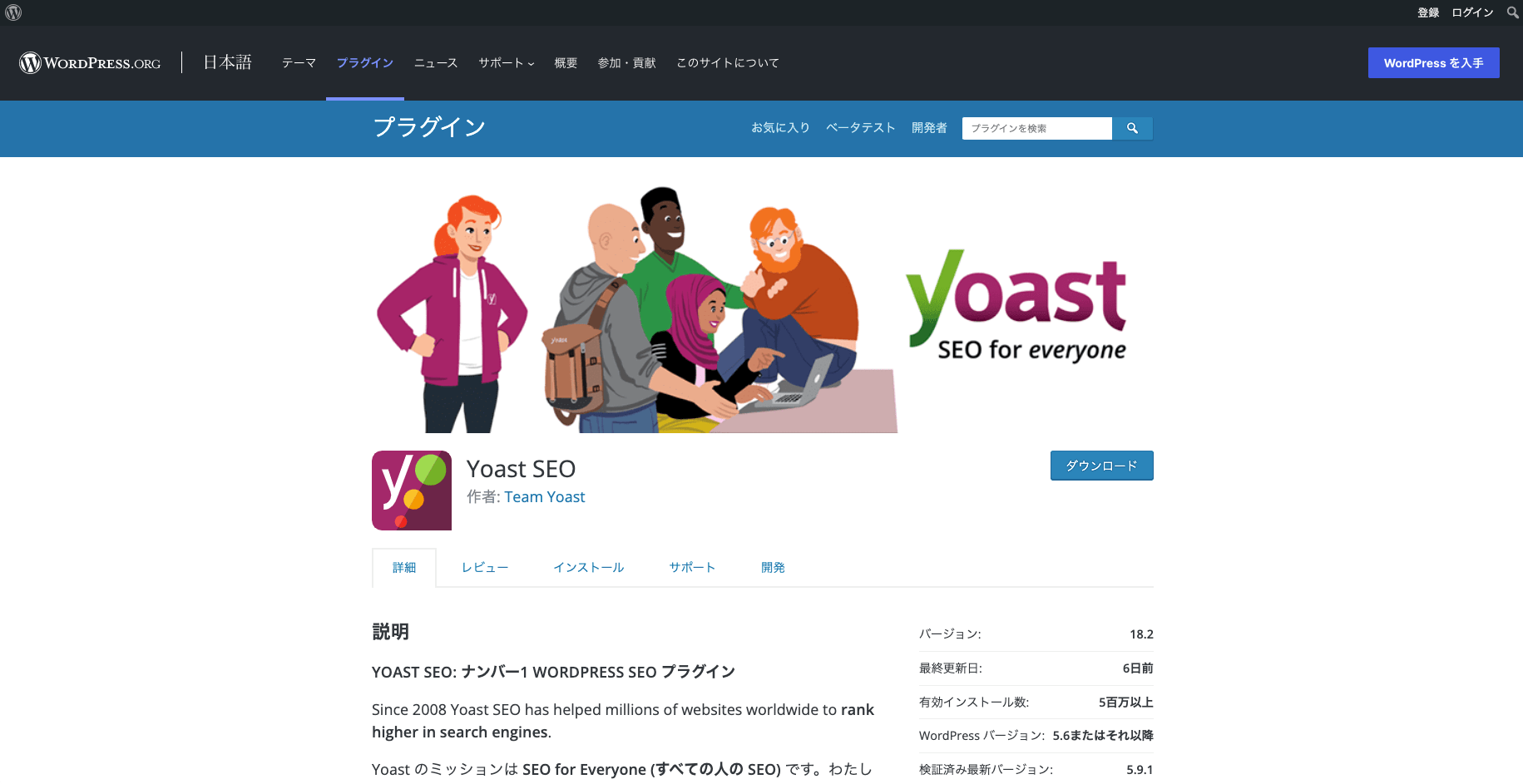Viewport: 1523px width, 784px height.
Task: Open the テーマ menu item
Action: 299,63
